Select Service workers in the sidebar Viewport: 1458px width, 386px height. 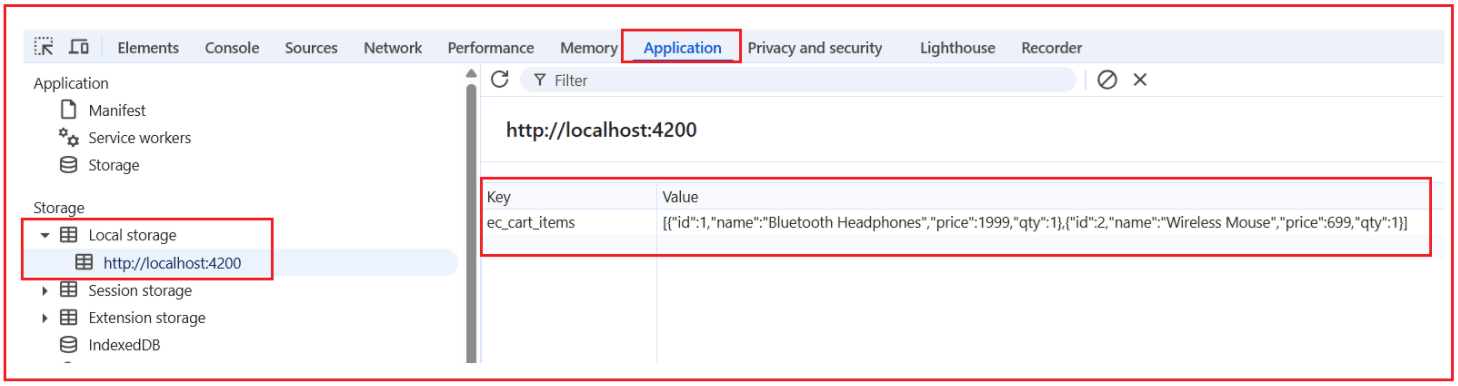pos(140,138)
